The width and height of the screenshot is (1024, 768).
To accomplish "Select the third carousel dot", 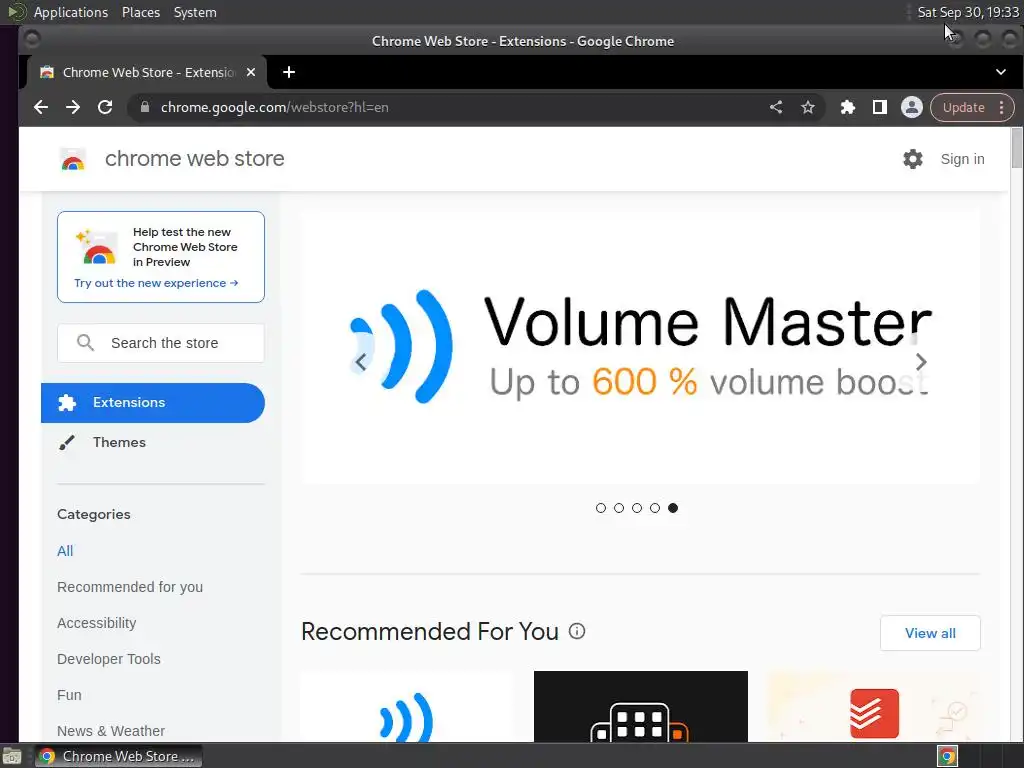I will [x=637, y=508].
